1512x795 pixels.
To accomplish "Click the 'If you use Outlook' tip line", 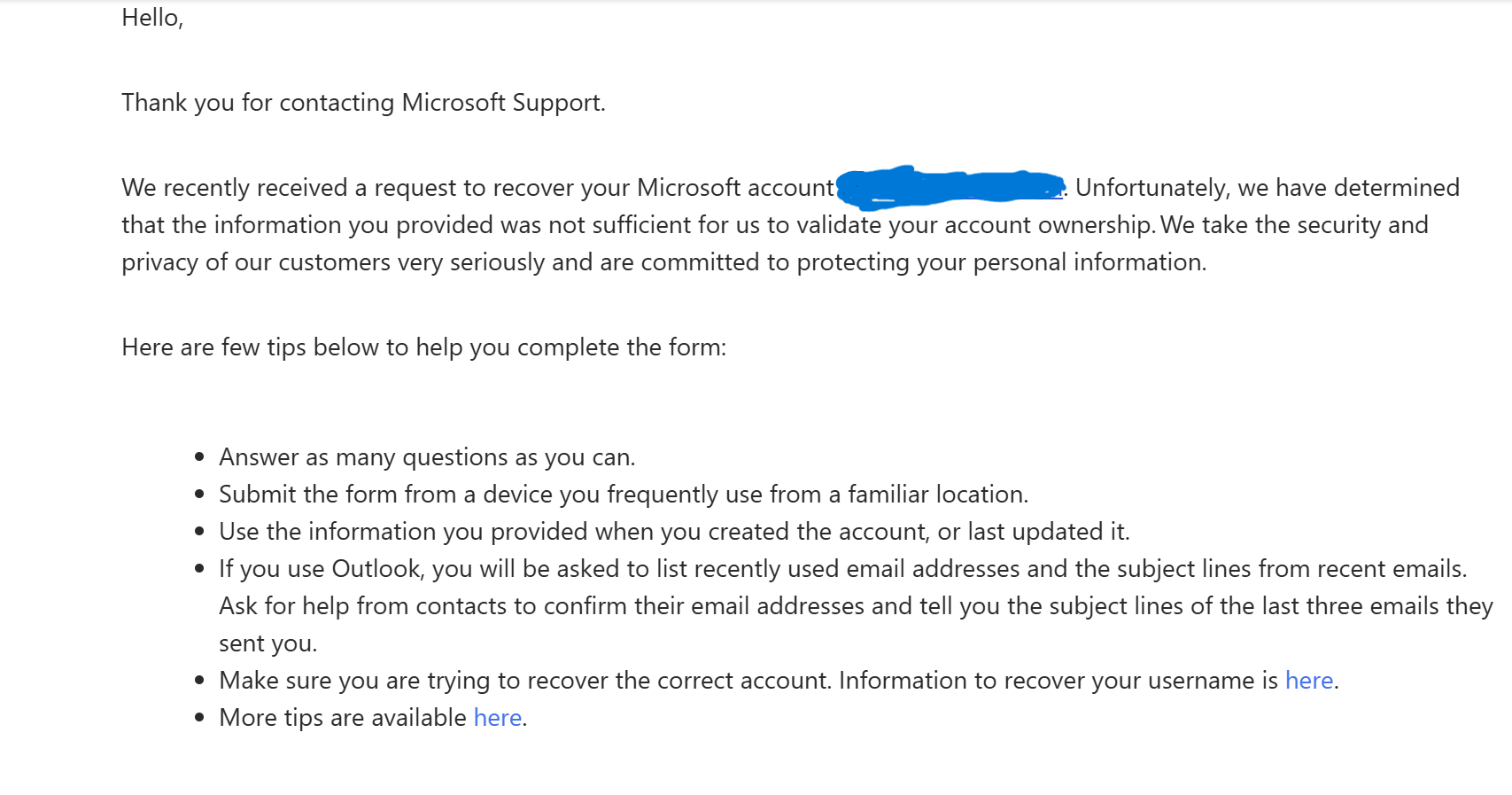I will pos(843,569).
